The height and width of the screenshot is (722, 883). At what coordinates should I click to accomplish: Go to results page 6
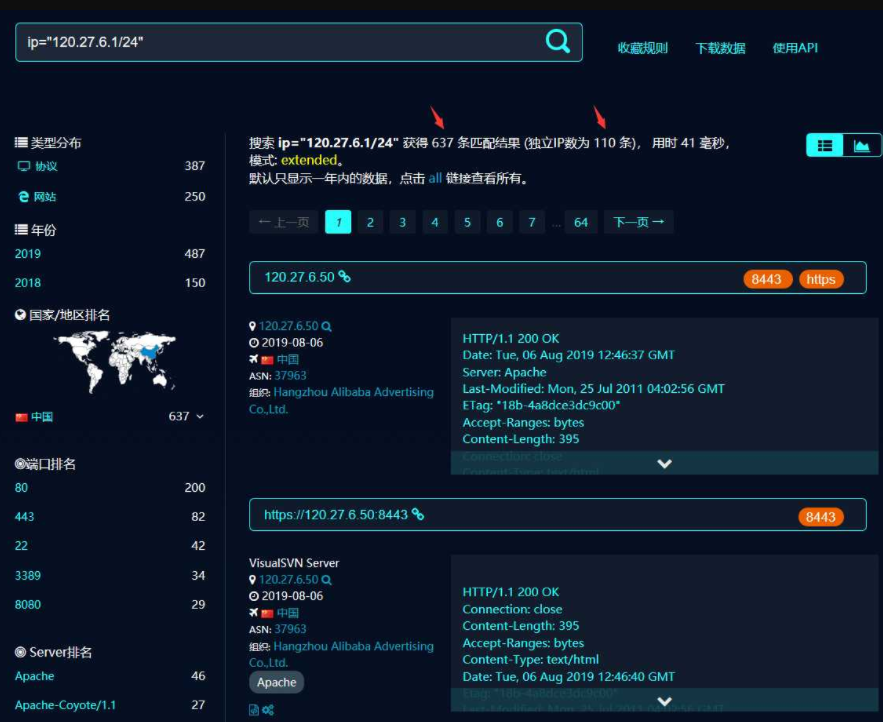tap(500, 222)
